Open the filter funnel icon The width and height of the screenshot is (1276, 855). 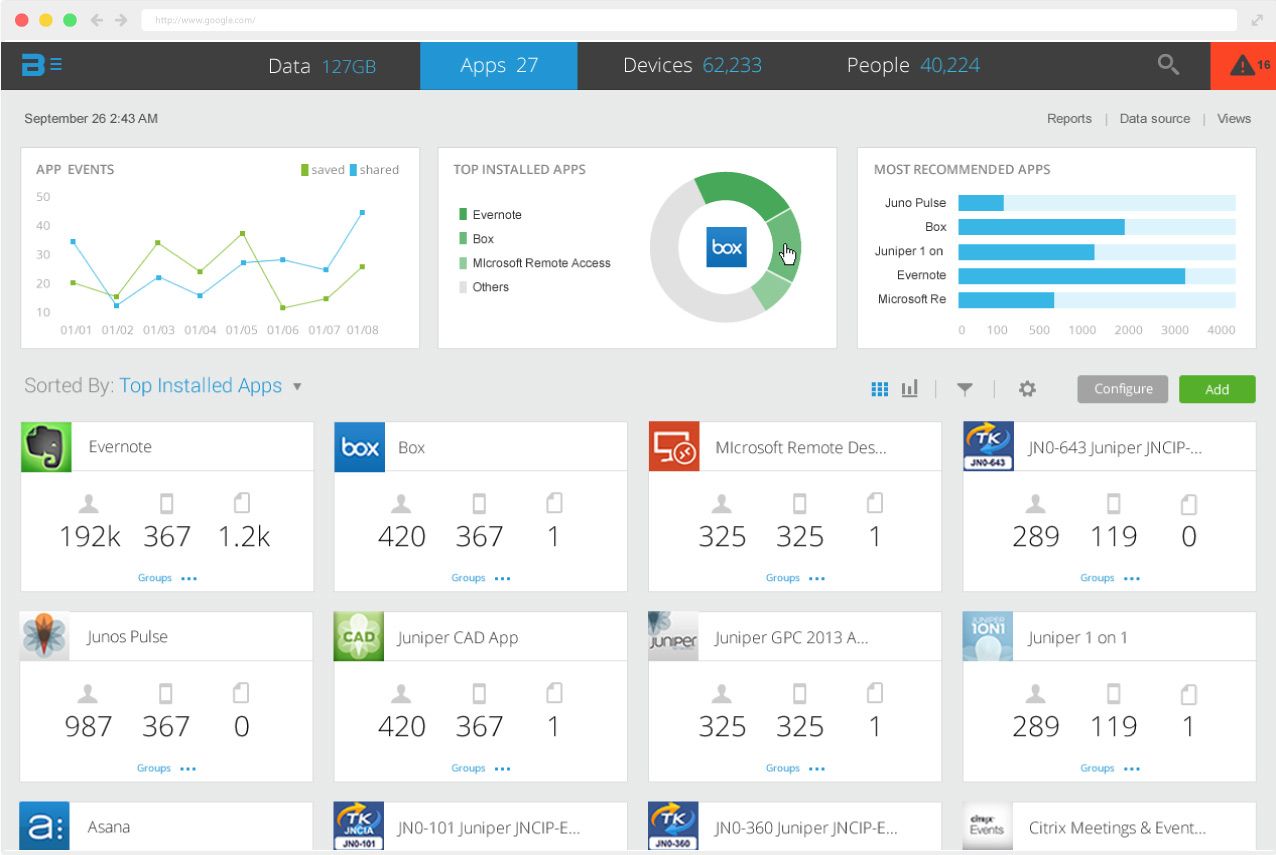(x=965, y=389)
